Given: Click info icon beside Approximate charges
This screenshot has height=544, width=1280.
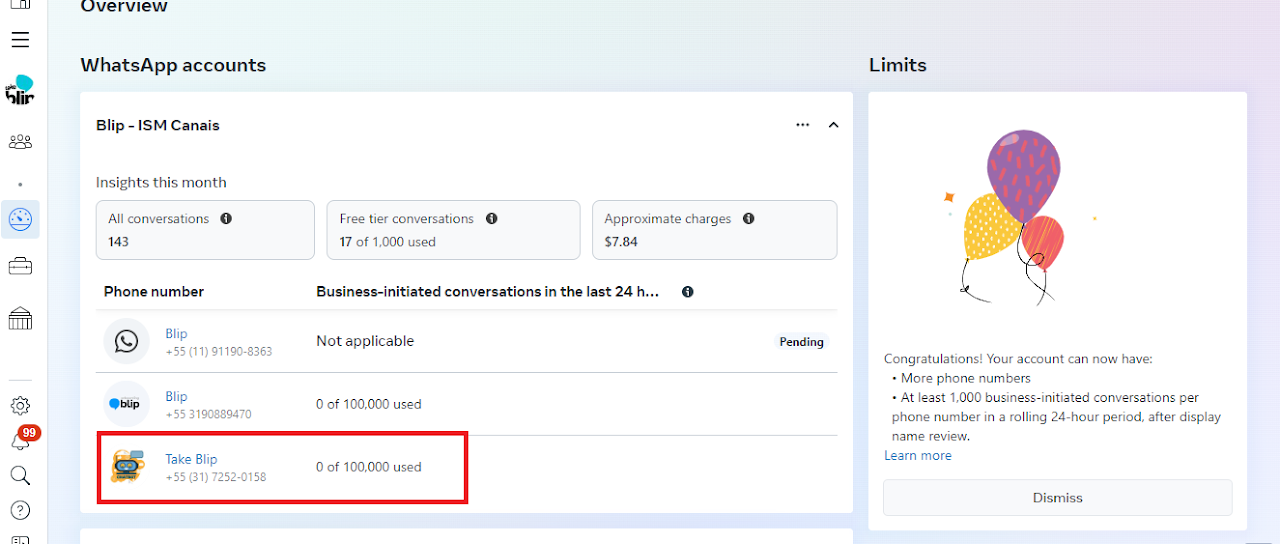Looking at the screenshot, I should coord(748,219).
